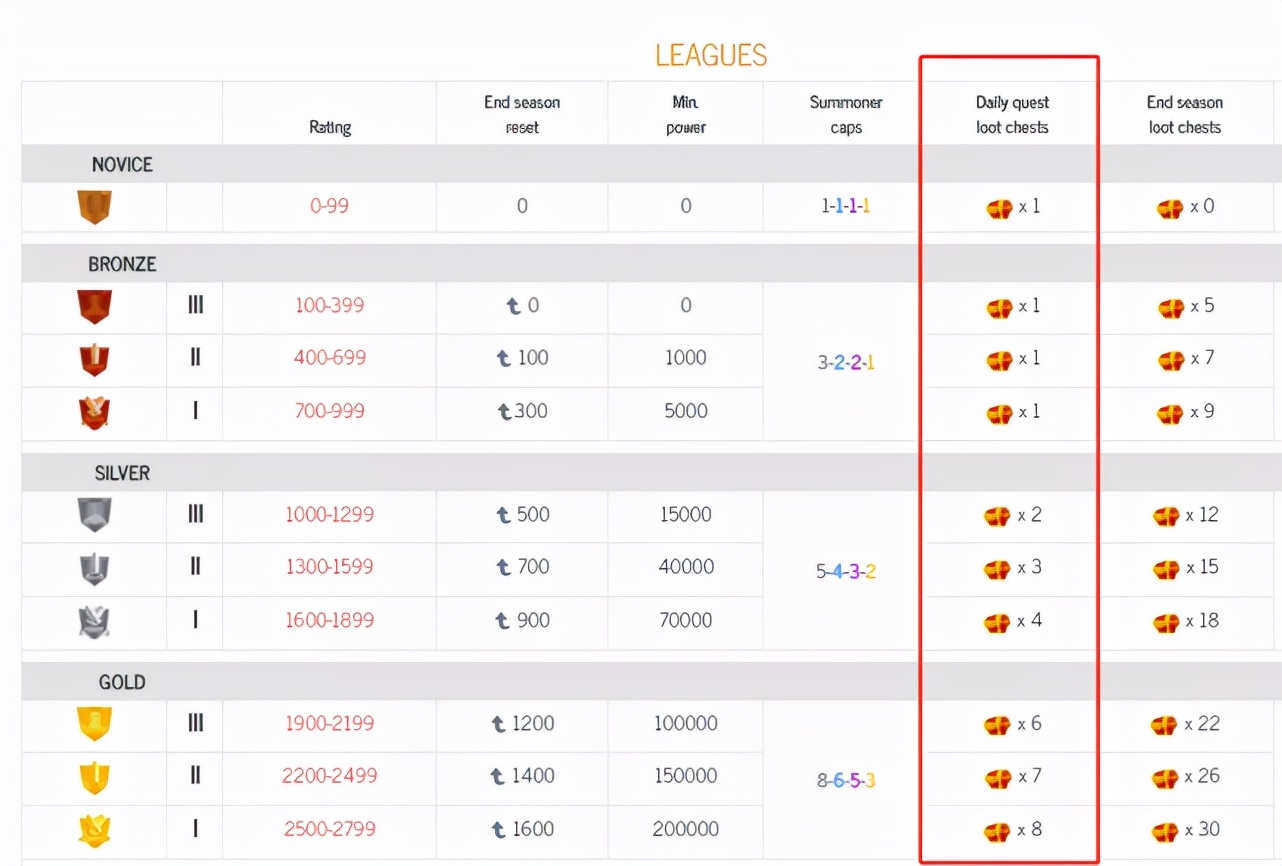Click the Gold III tier numeral III
The image size is (1282, 866).
[195, 723]
